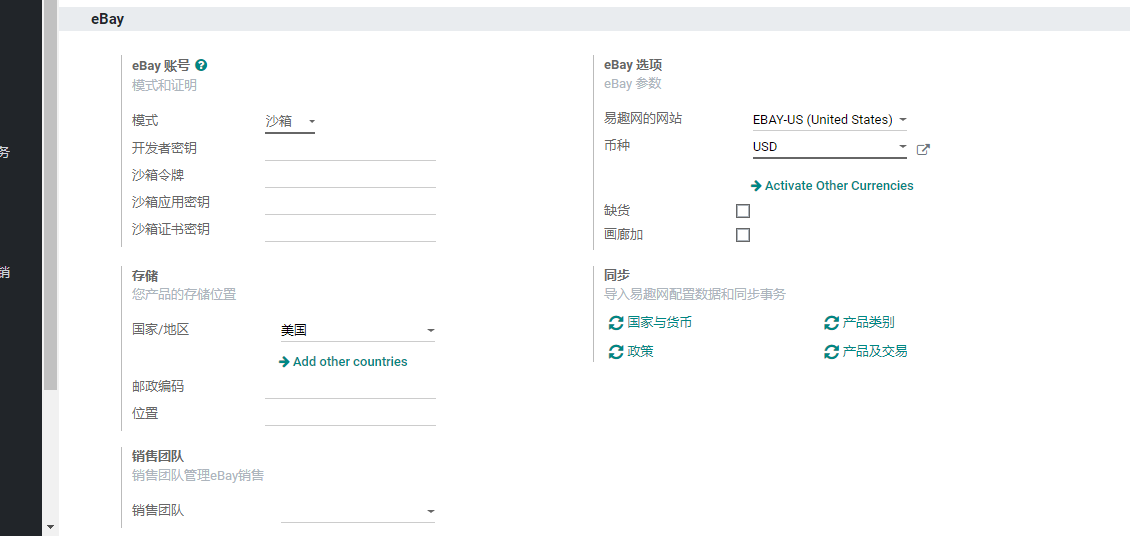Focus the 开发者密钥 input field
The width and height of the screenshot is (1130, 536).
[350, 149]
